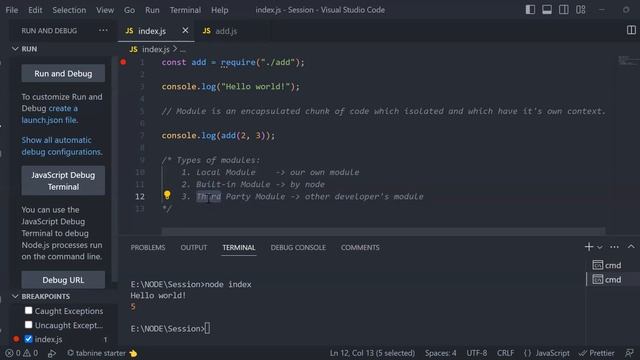Open the View menu

(105, 10)
